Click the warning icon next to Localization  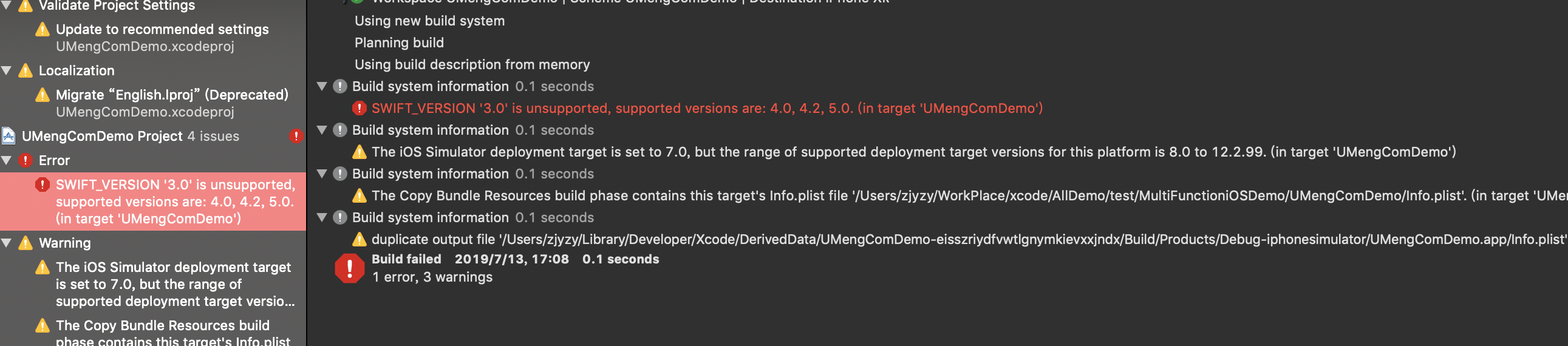pos(26,70)
